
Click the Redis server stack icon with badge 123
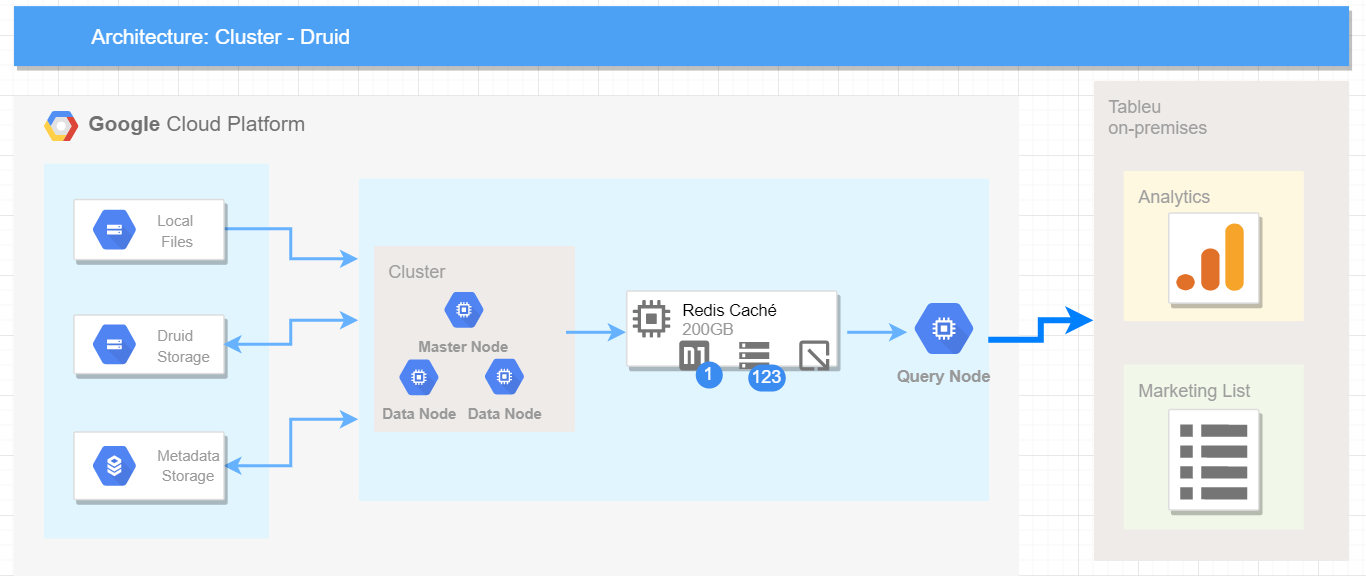(754, 353)
